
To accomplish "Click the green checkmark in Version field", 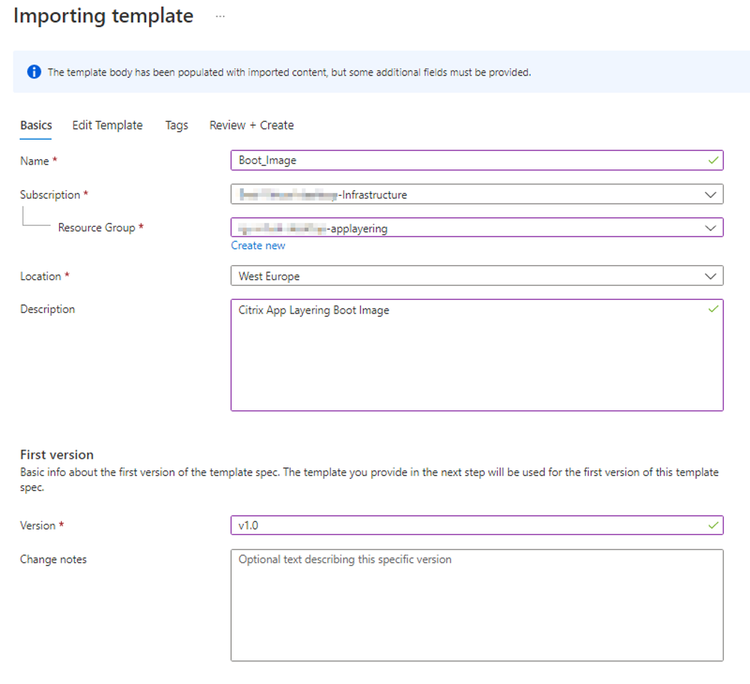I will tap(713, 525).
